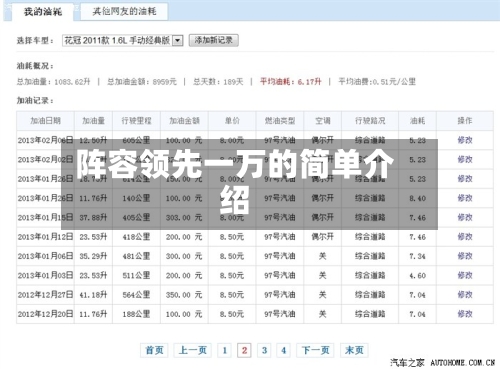This screenshot has width=500, height=369.
Task: Click the 平均油费 0.51元/公里 summary text
Action: 377,82
